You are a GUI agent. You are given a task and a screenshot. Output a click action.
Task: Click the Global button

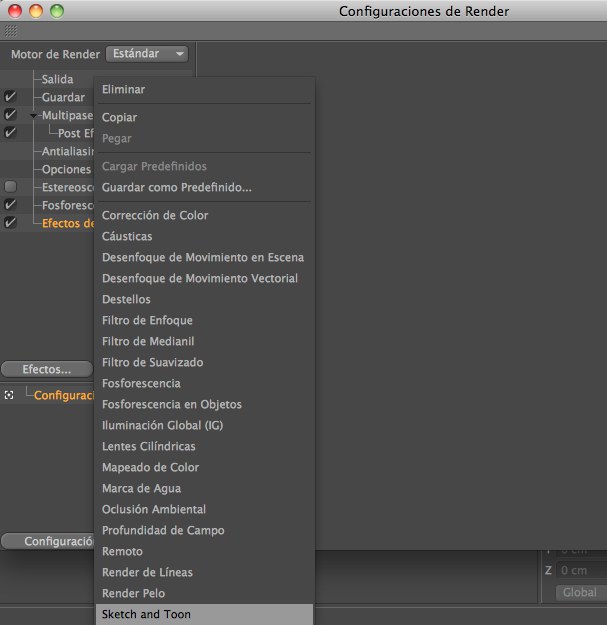tap(580, 592)
